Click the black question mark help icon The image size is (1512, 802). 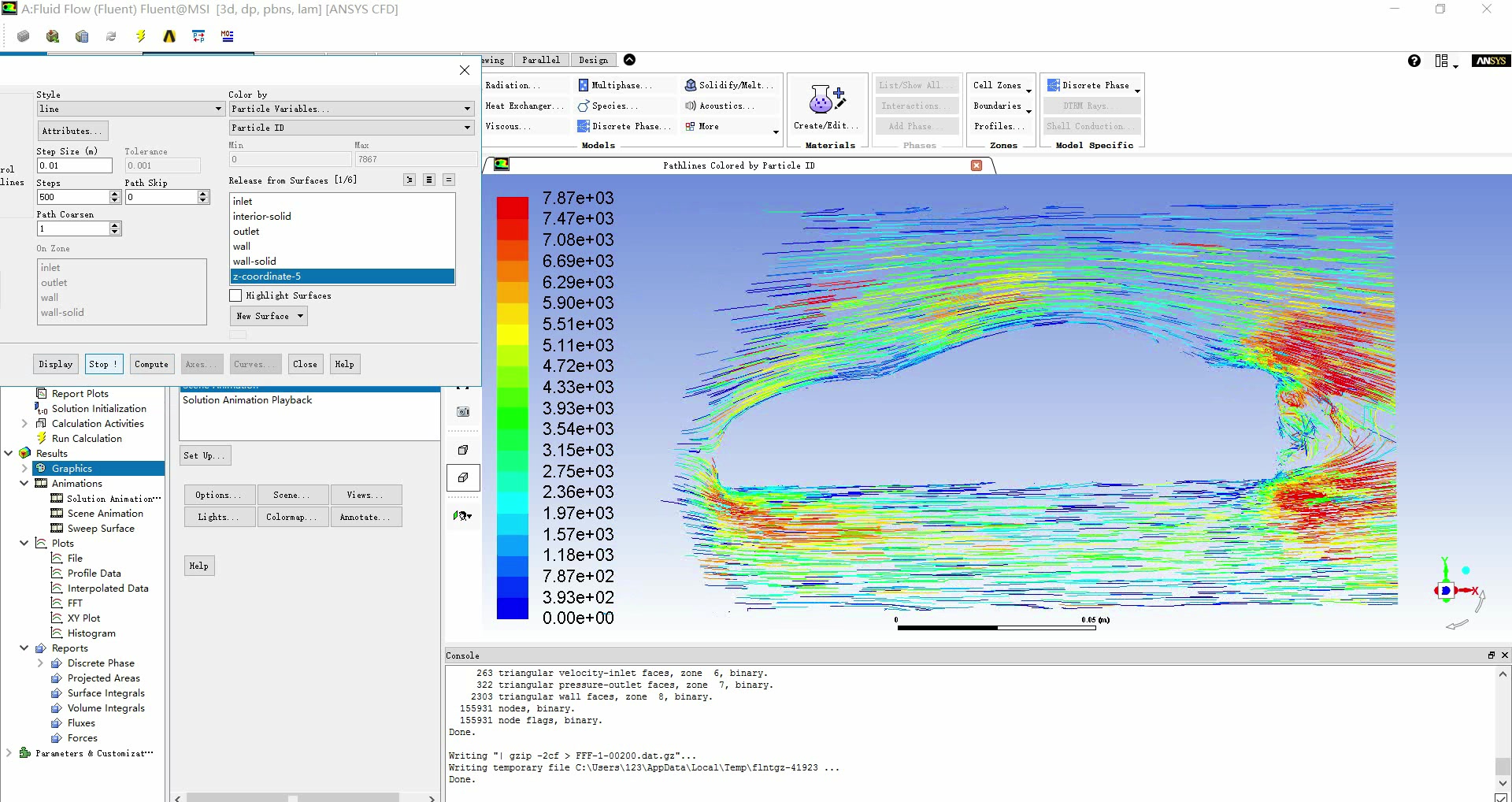(x=1414, y=61)
